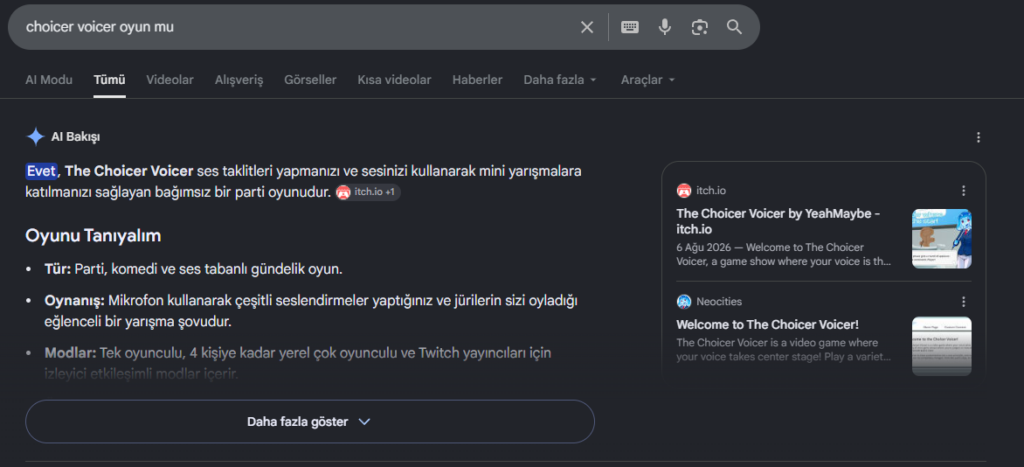Start voice search with microphone icon
Viewport: 1024px width, 467px height.
point(665,27)
